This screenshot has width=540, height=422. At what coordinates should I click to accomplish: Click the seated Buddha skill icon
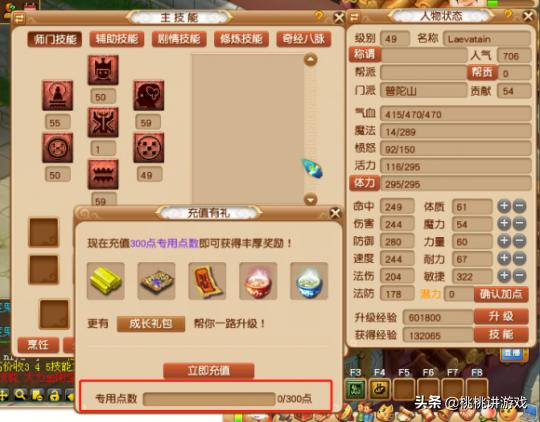tap(58, 95)
